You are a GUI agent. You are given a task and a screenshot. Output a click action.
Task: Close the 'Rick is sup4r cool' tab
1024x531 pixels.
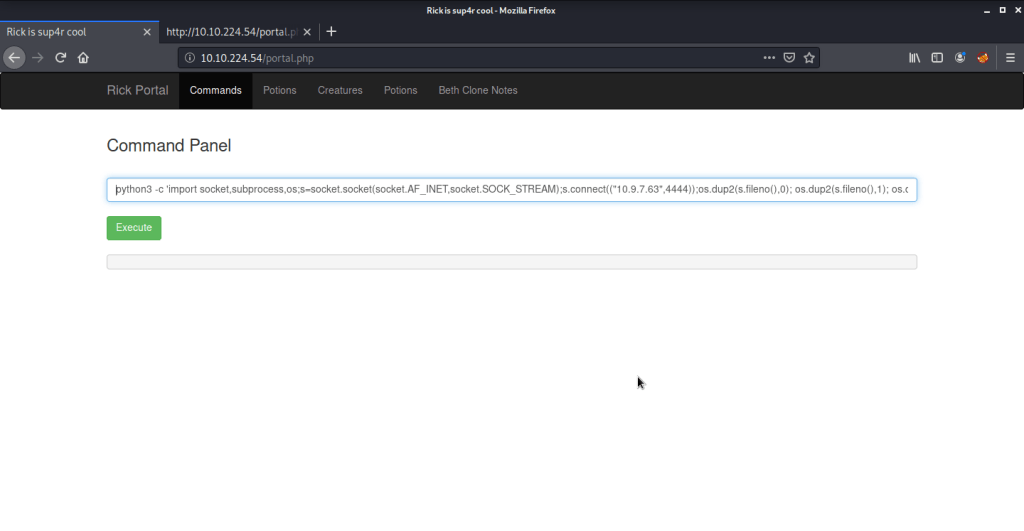147,31
